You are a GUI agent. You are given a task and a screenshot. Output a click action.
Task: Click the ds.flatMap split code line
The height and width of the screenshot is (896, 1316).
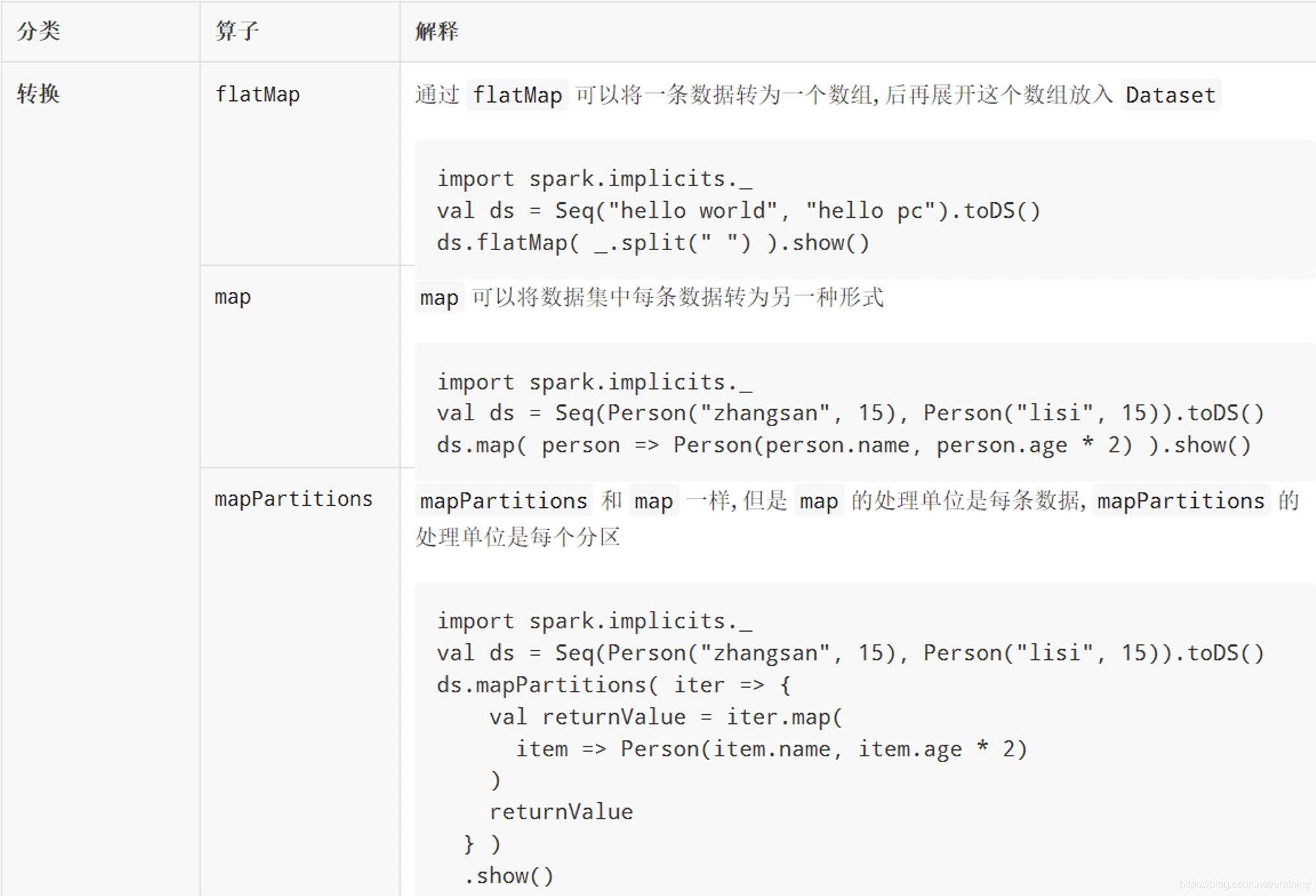tap(653, 243)
